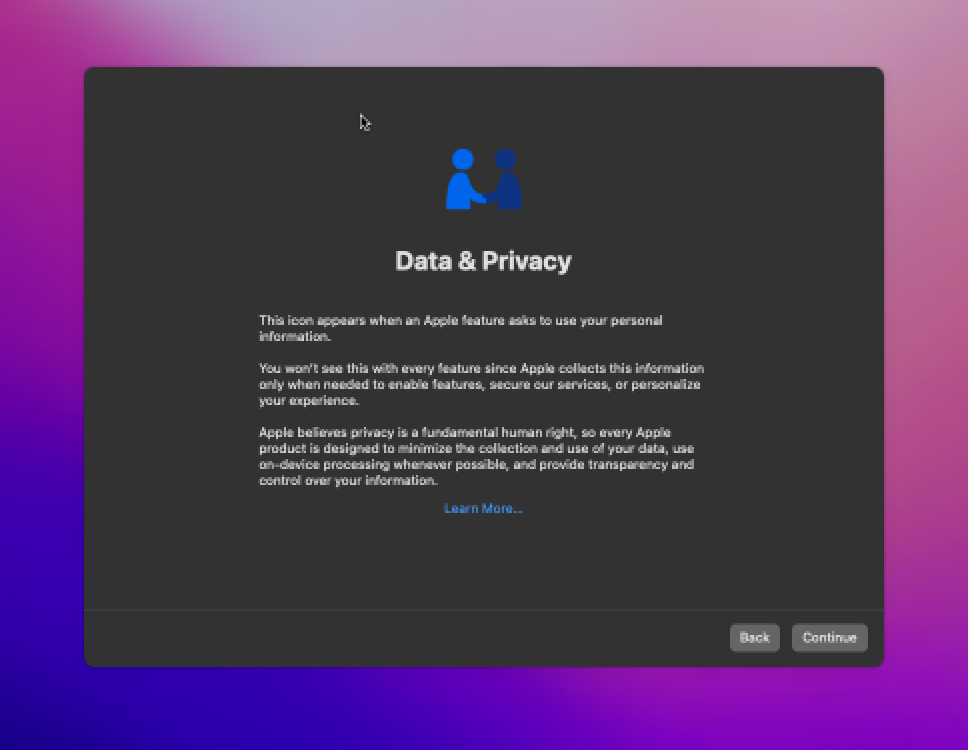Click paragraph starting "This icon appears when"

tap(461, 328)
